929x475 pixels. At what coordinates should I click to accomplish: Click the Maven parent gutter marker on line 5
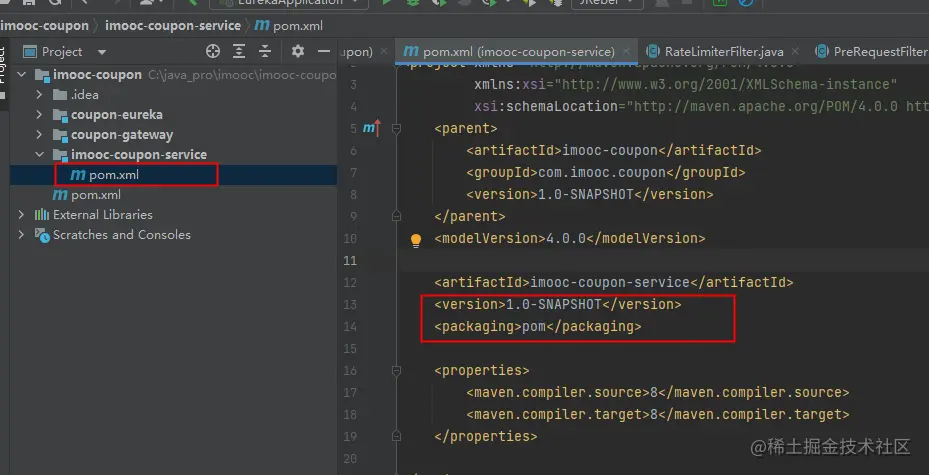click(x=371, y=128)
